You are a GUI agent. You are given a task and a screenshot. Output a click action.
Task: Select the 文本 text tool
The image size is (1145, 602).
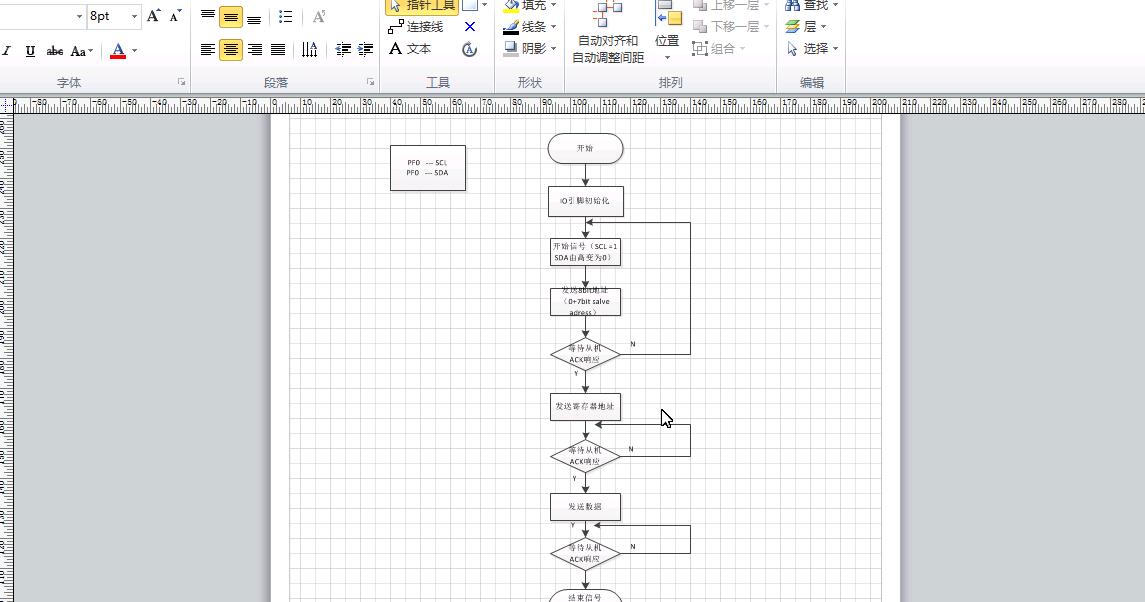[x=410, y=49]
